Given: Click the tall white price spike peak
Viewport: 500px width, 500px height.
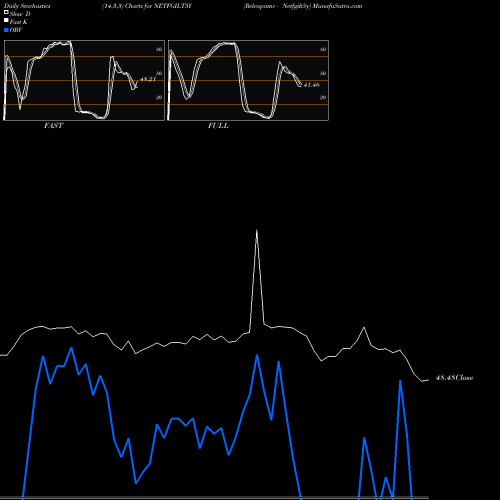Looking at the screenshot, I should 256,230.
